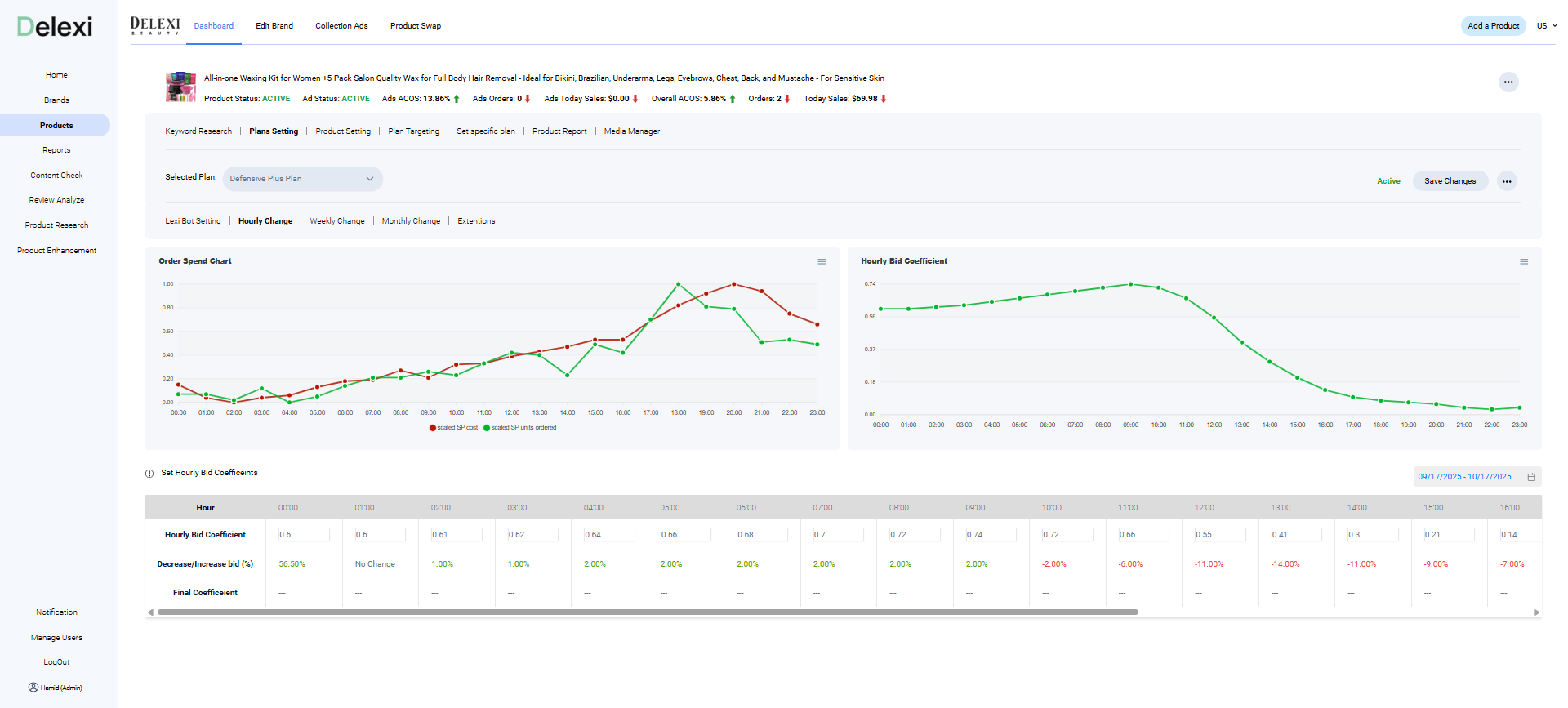
Task: Click the Delexi logo in sidebar
Action: pyautogui.click(x=55, y=27)
